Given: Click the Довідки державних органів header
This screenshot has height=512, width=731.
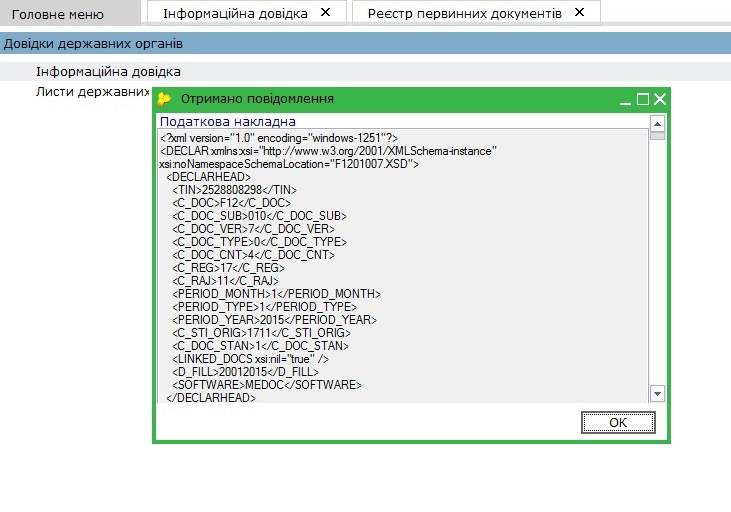Looking at the screenshot, I should point(92,44).
